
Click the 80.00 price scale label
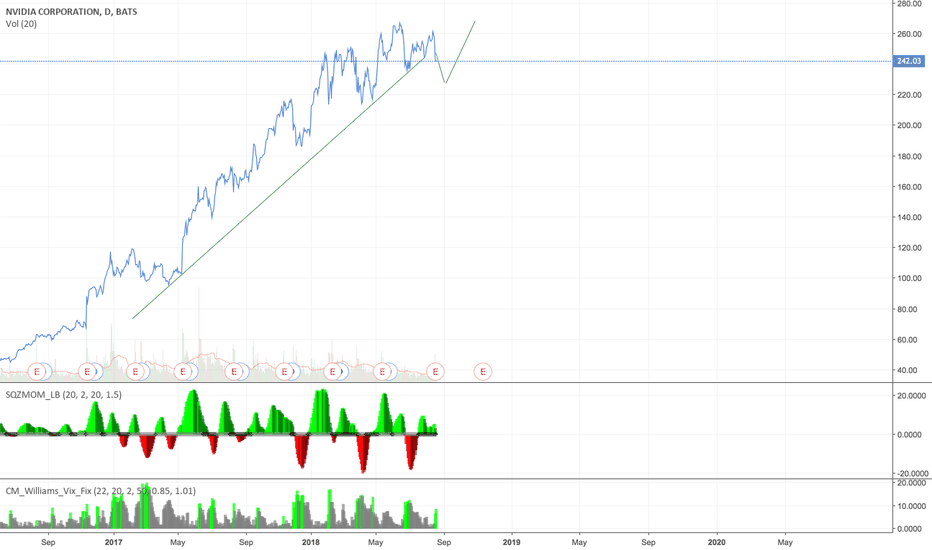[909, 309]
